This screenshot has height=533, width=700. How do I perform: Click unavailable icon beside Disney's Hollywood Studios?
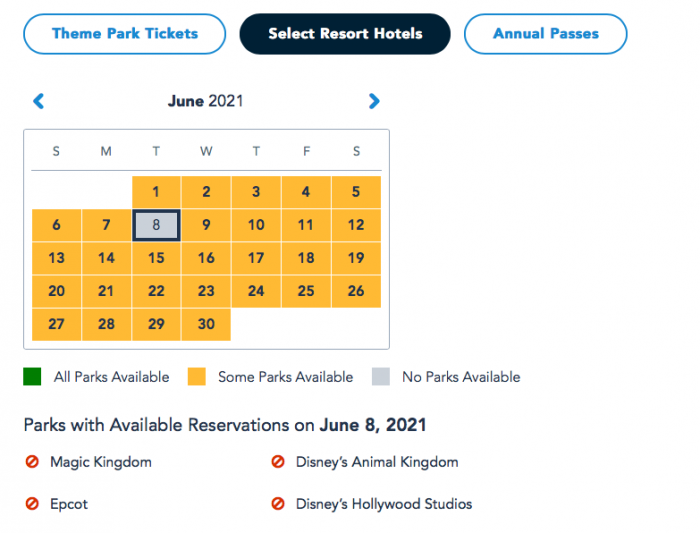click(x=278, y=504)
